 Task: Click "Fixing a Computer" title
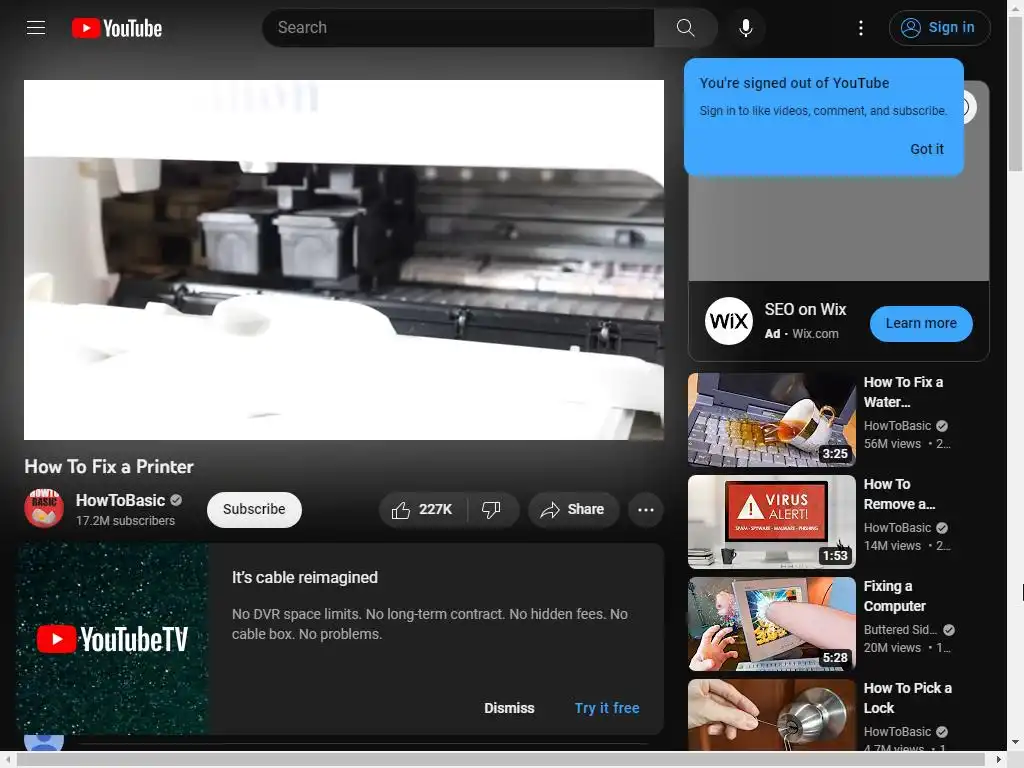(894, 596)
